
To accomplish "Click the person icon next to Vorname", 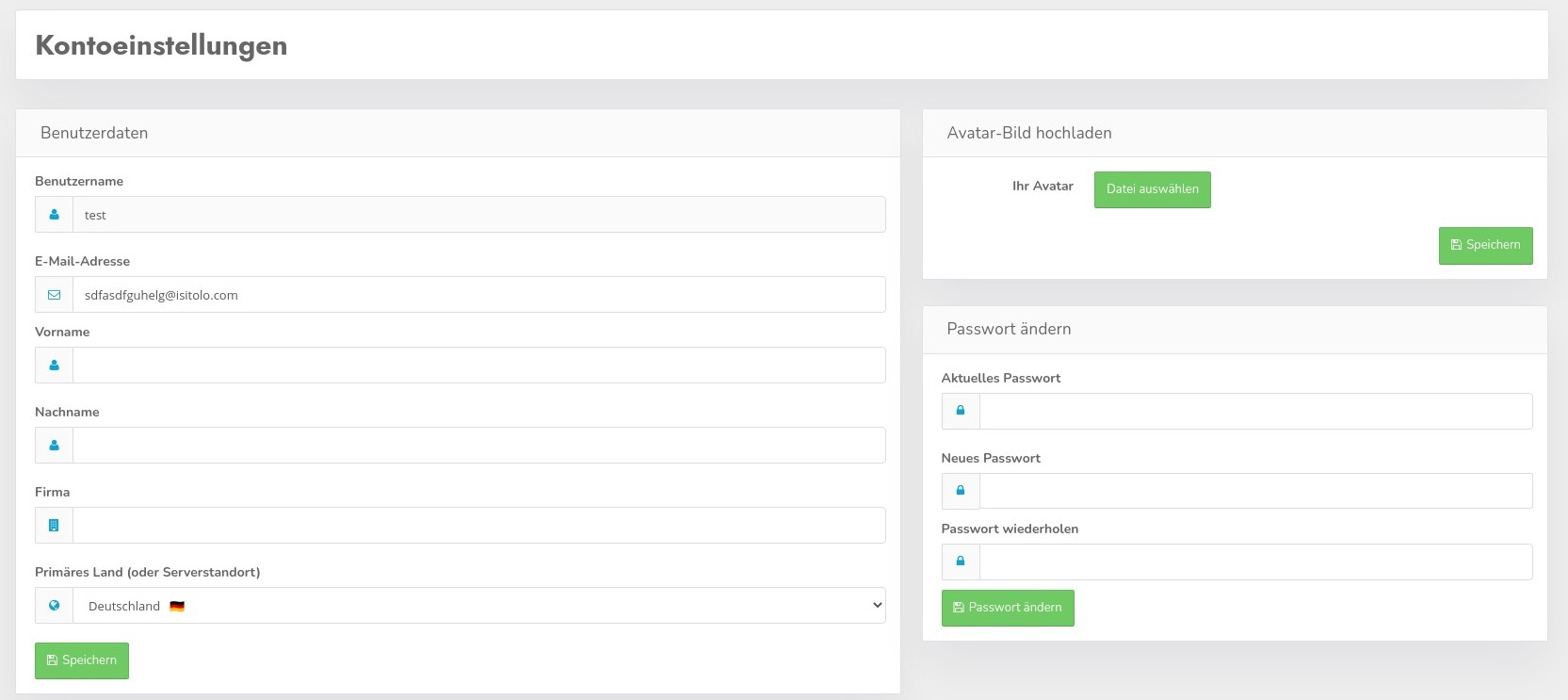I will 54,366.
